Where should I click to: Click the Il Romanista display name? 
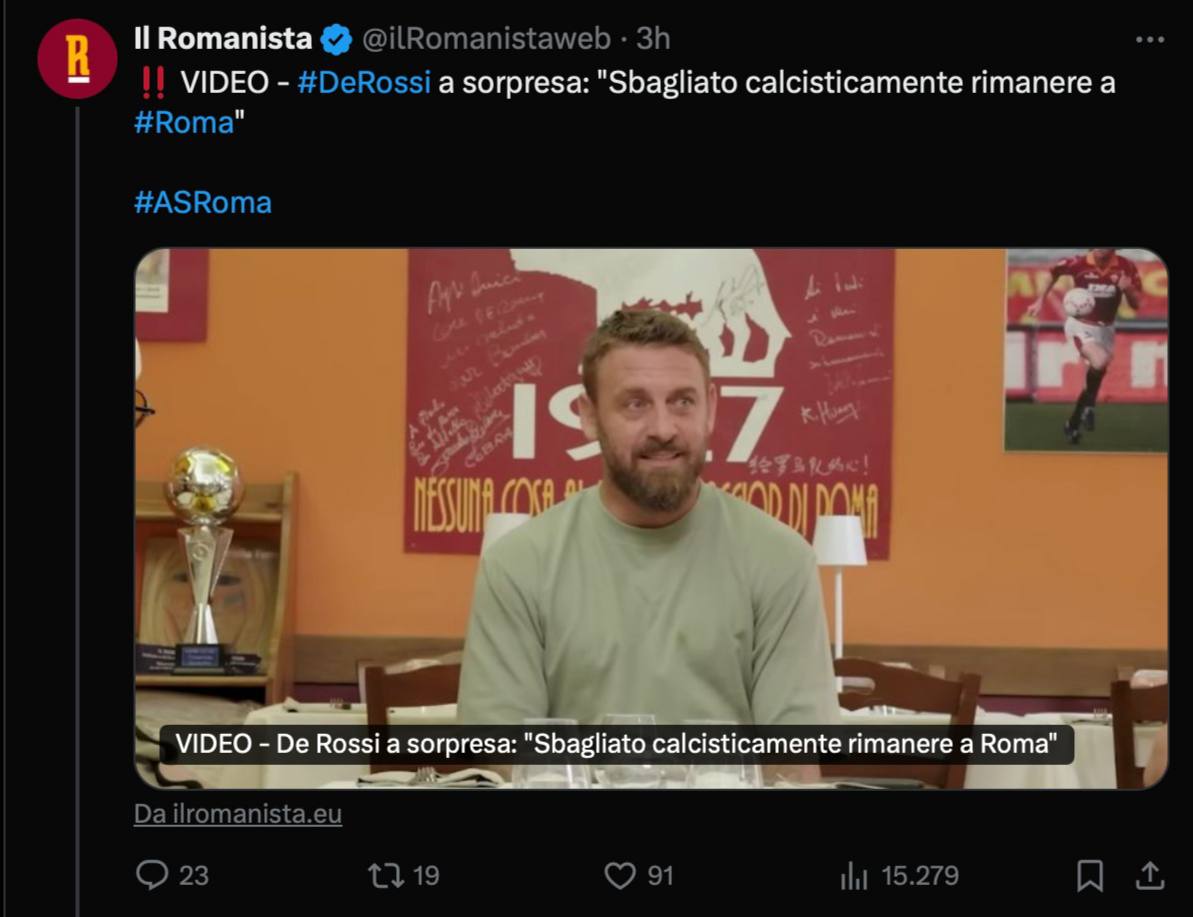[223, 38]
